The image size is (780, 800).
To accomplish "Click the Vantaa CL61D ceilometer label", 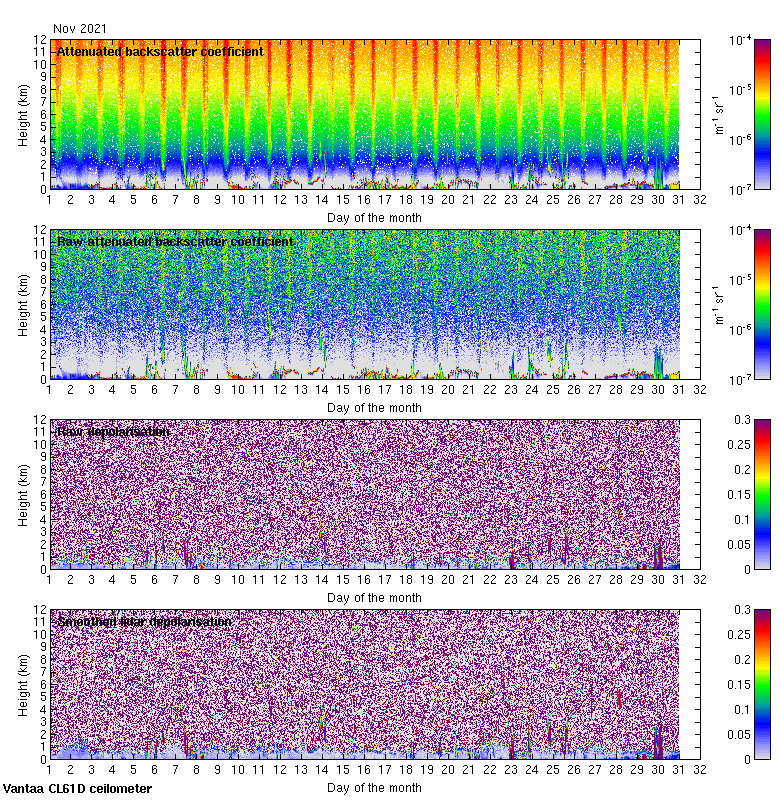I will point(77,789).
